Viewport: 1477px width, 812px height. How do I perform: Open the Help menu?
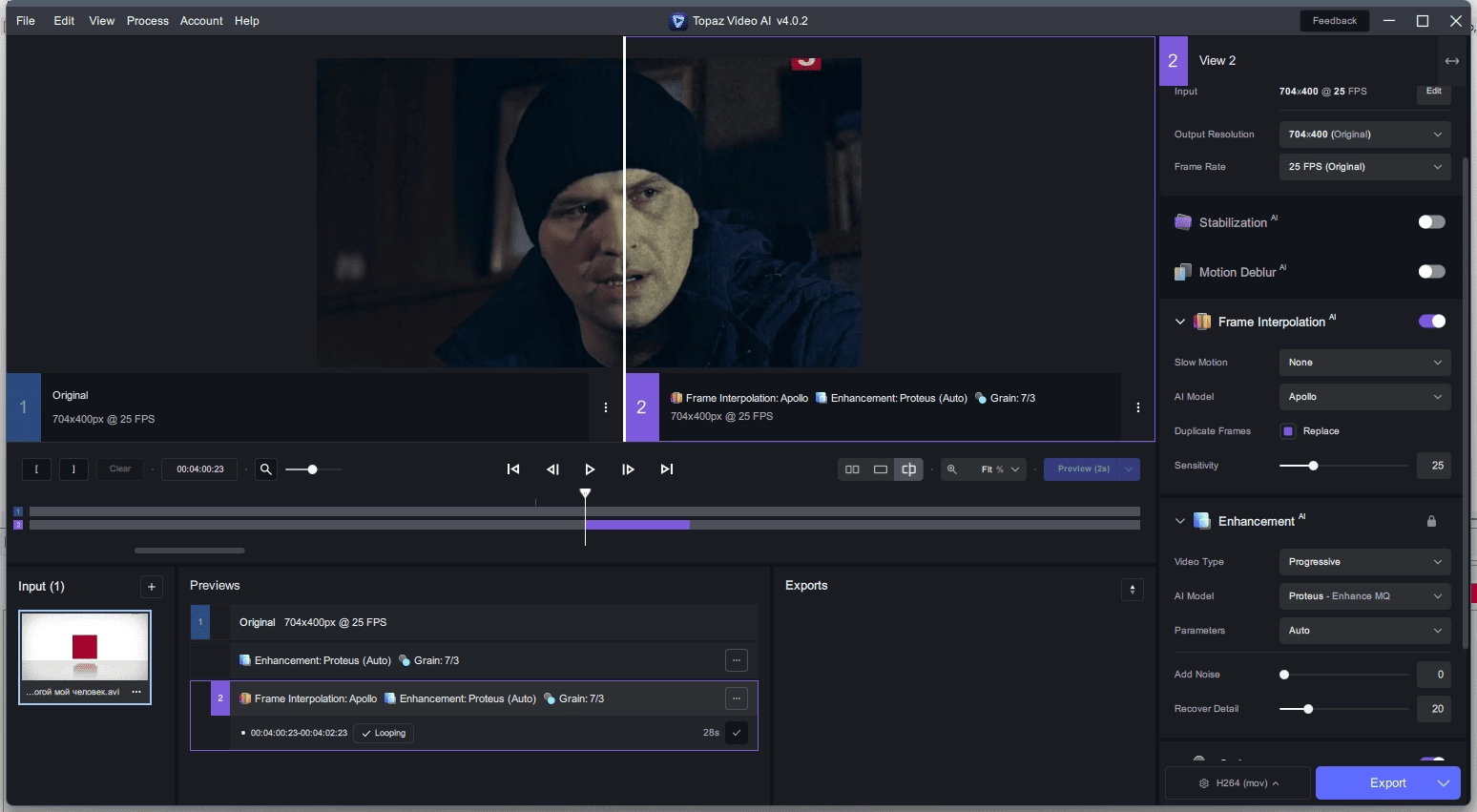247,21
